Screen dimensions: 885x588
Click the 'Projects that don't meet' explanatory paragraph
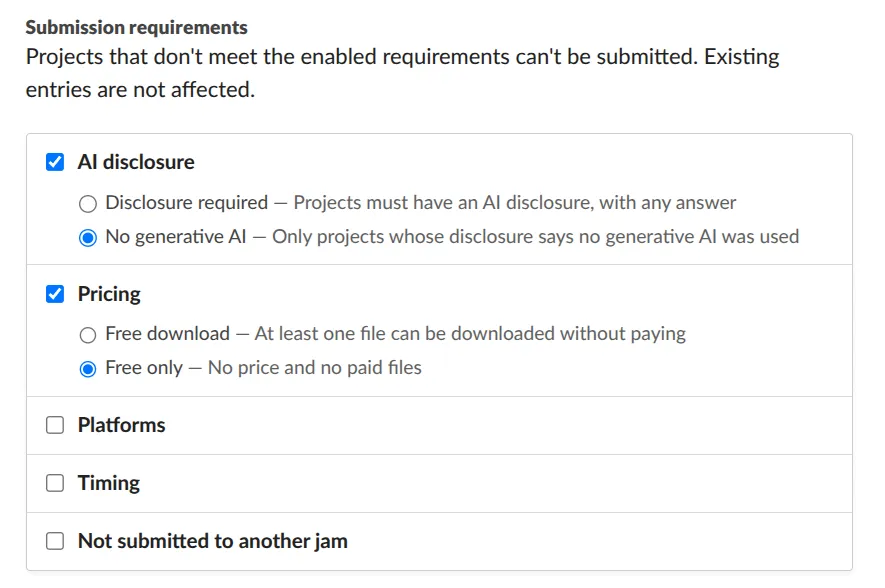[x=402, y=73]
